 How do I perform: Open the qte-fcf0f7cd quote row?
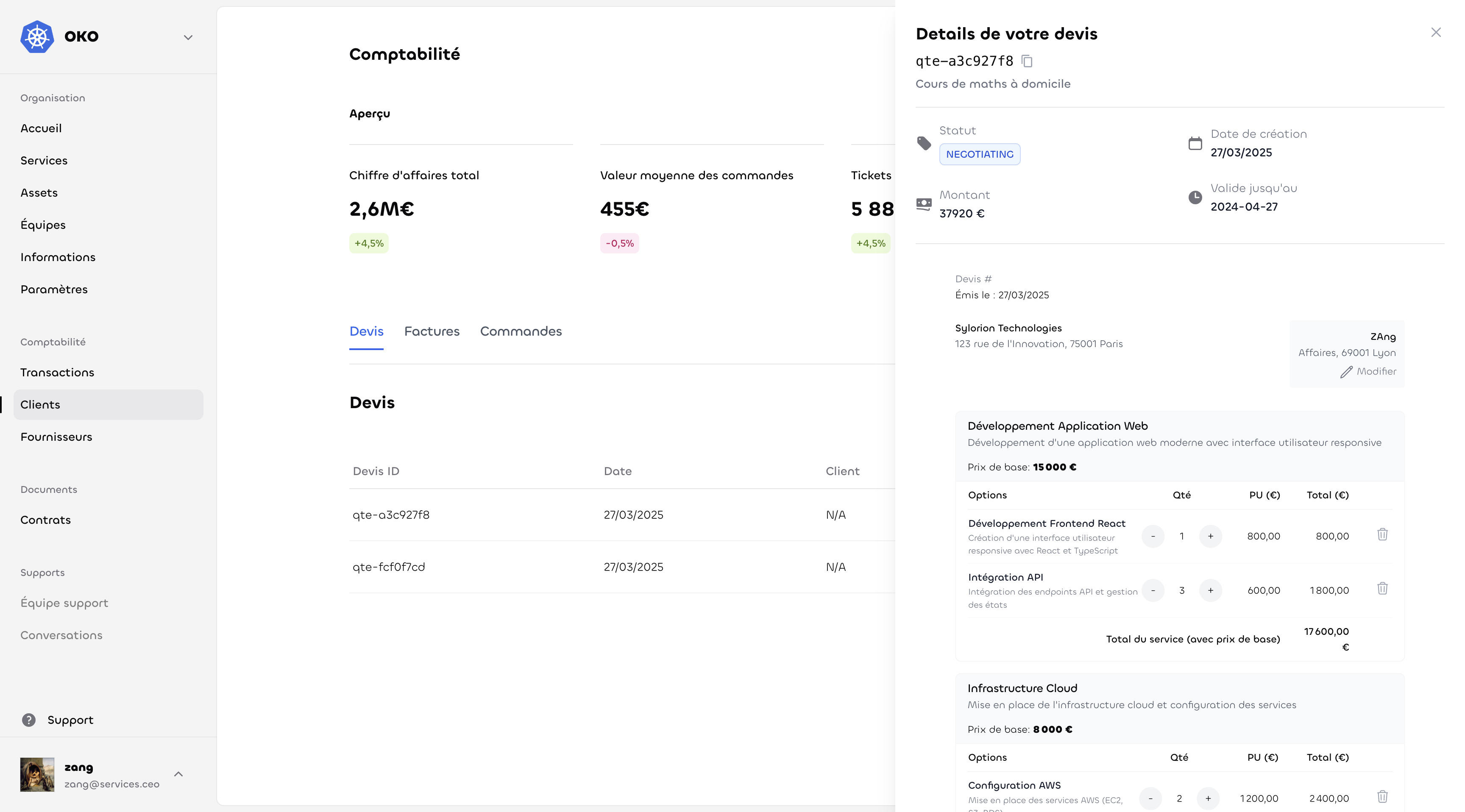389,567
